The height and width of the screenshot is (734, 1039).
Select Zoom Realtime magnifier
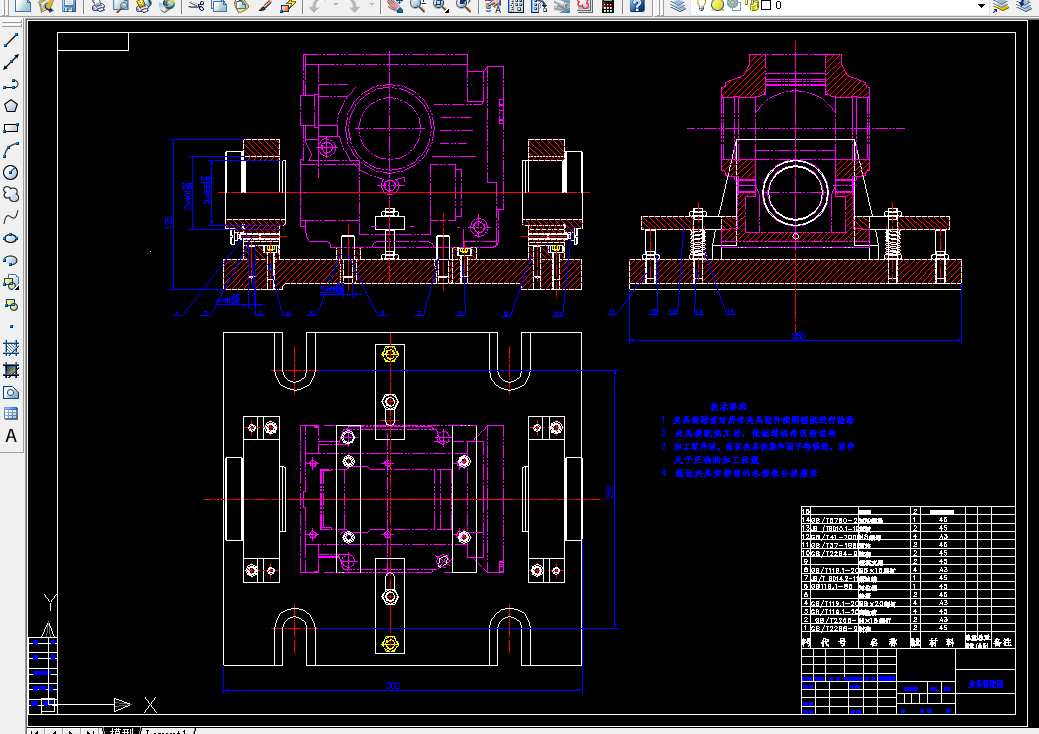point(417,5)
